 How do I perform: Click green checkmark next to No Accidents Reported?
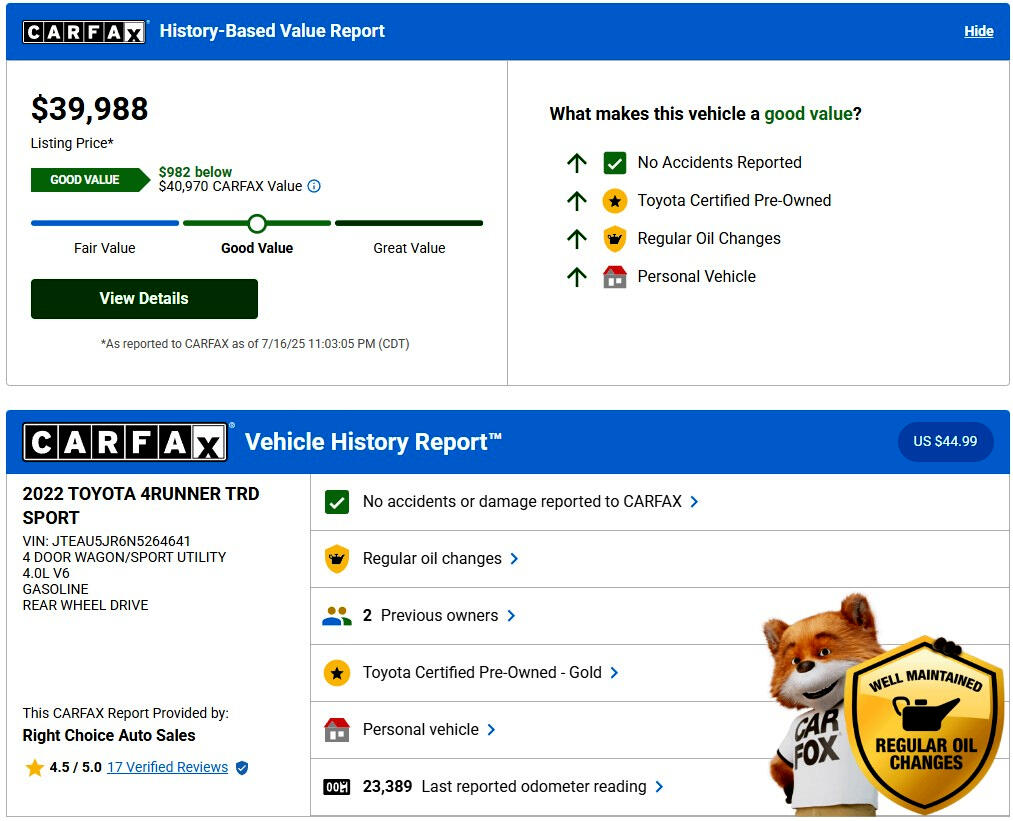pyautogui.click(x=614, y=163)
